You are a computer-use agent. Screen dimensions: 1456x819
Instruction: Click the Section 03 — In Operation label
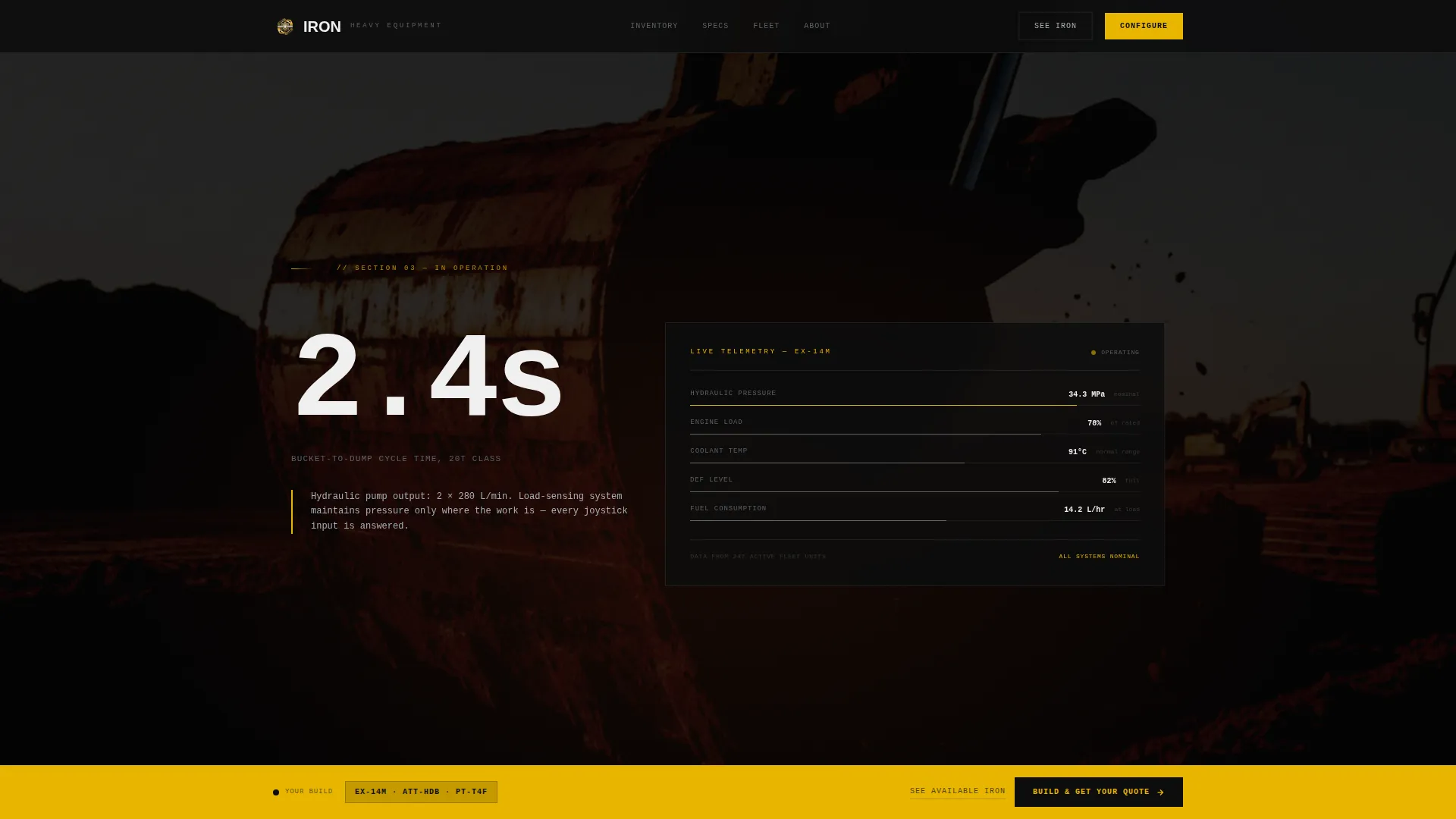(422, 268)
